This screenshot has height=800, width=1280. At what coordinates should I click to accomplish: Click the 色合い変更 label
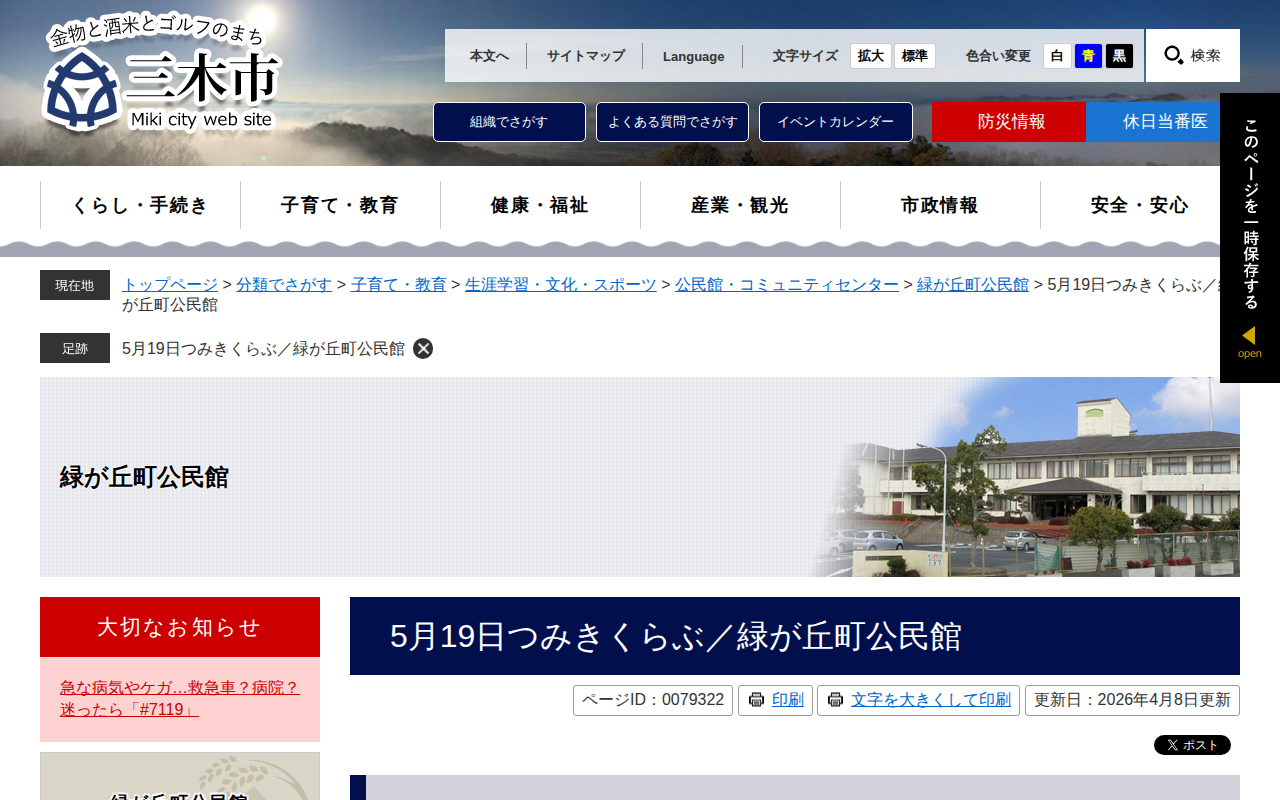(x=998, y=56)
